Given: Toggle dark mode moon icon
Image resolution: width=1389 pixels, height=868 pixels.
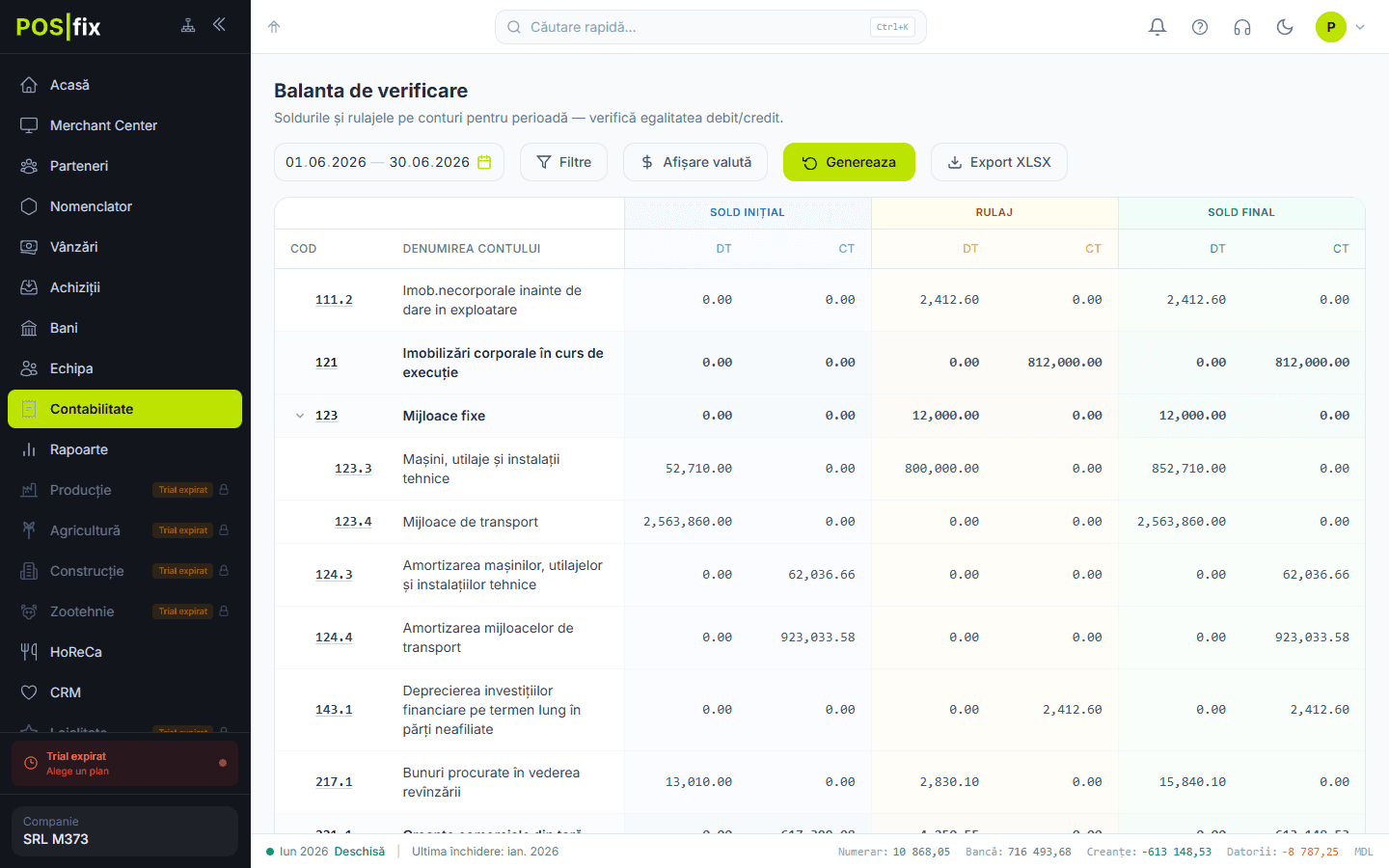Looking at the screenshot, I should coord(1285,27).
